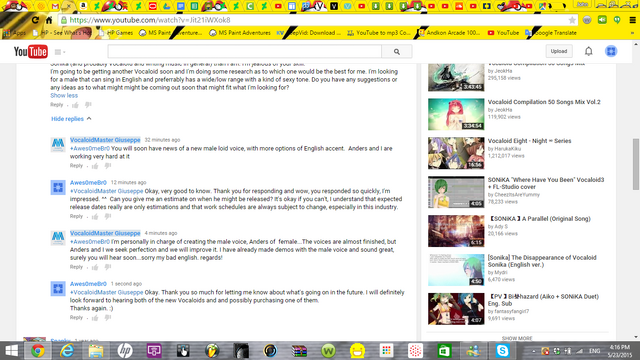
Task: Focus the YouTube search box
Action: 244,51
